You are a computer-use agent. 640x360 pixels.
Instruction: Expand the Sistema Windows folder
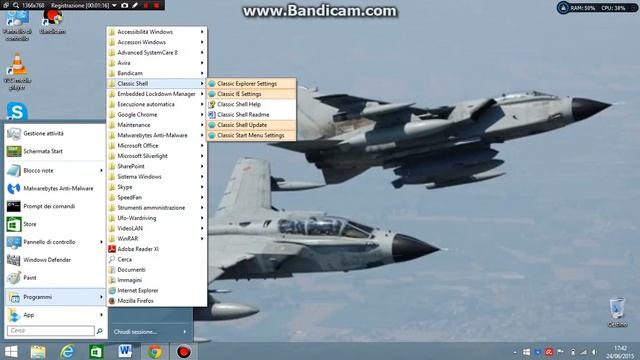click(157, 177)
